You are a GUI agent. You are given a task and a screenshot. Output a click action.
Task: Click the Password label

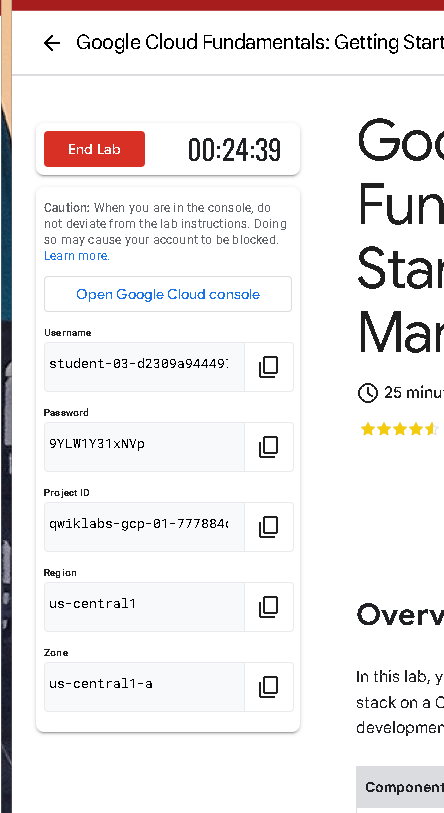pos(66,413)
